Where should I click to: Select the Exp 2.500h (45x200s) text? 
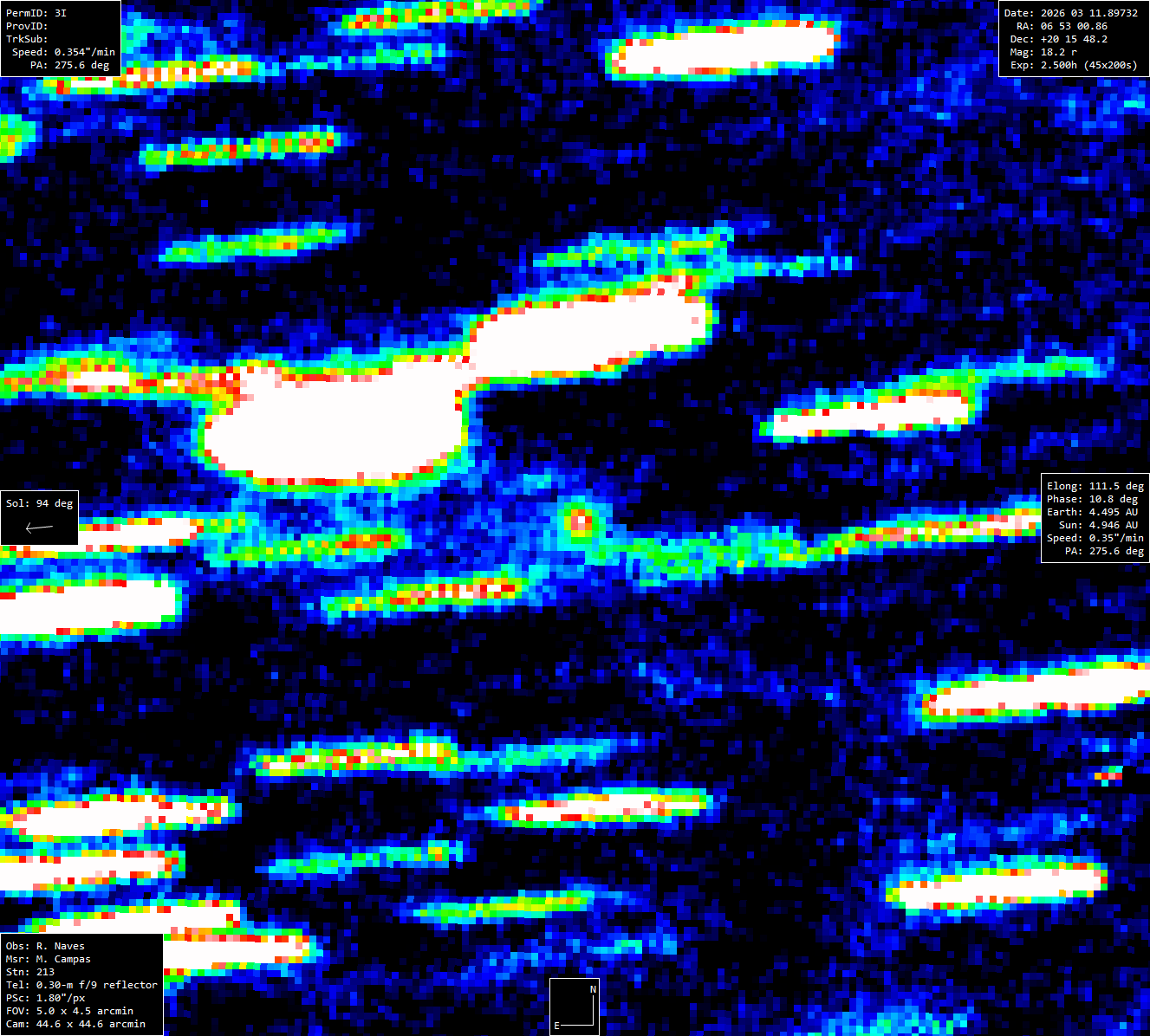(1075, 65)
